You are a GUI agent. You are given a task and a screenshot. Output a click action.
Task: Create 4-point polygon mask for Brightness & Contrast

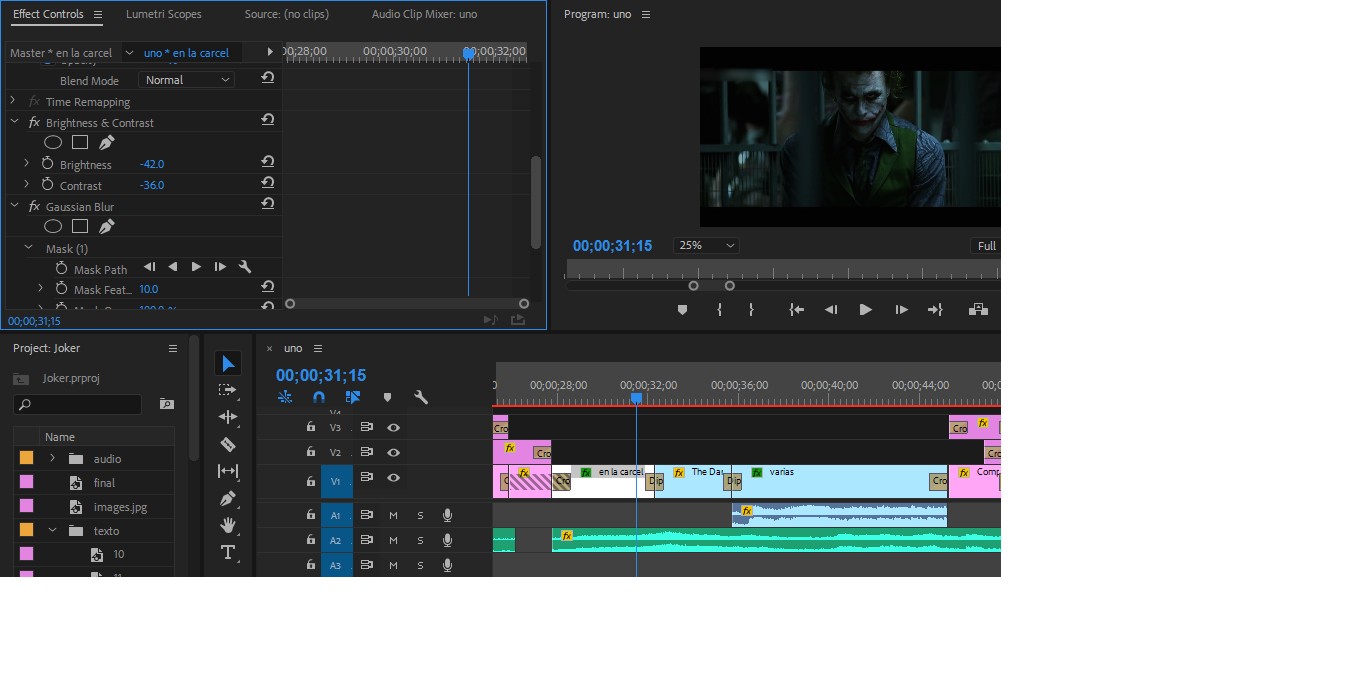pos(80,142)
